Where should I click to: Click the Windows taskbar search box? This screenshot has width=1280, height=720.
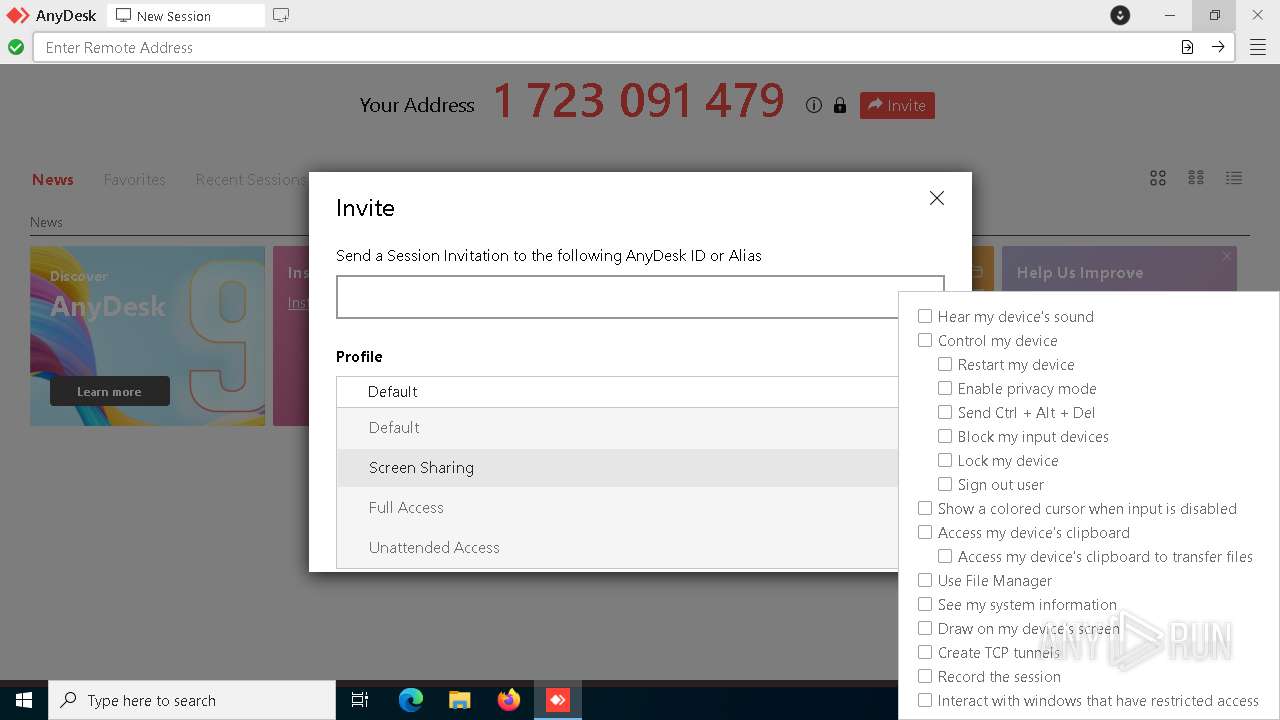(x=192, y=700)
